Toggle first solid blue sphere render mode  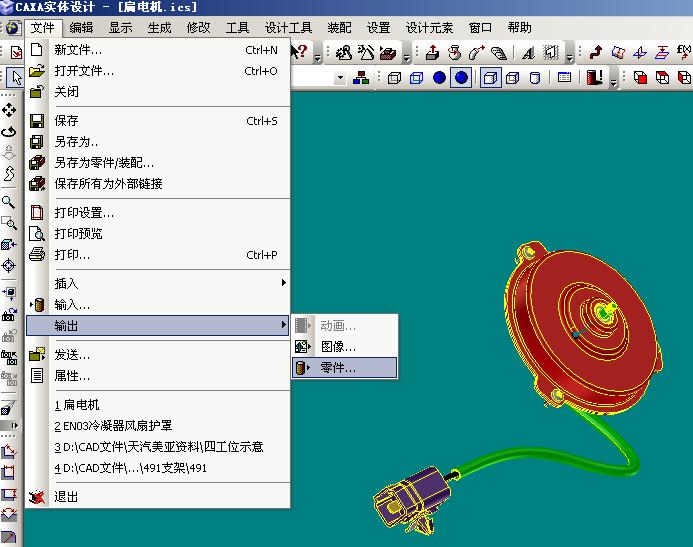[x=439, y=78]
